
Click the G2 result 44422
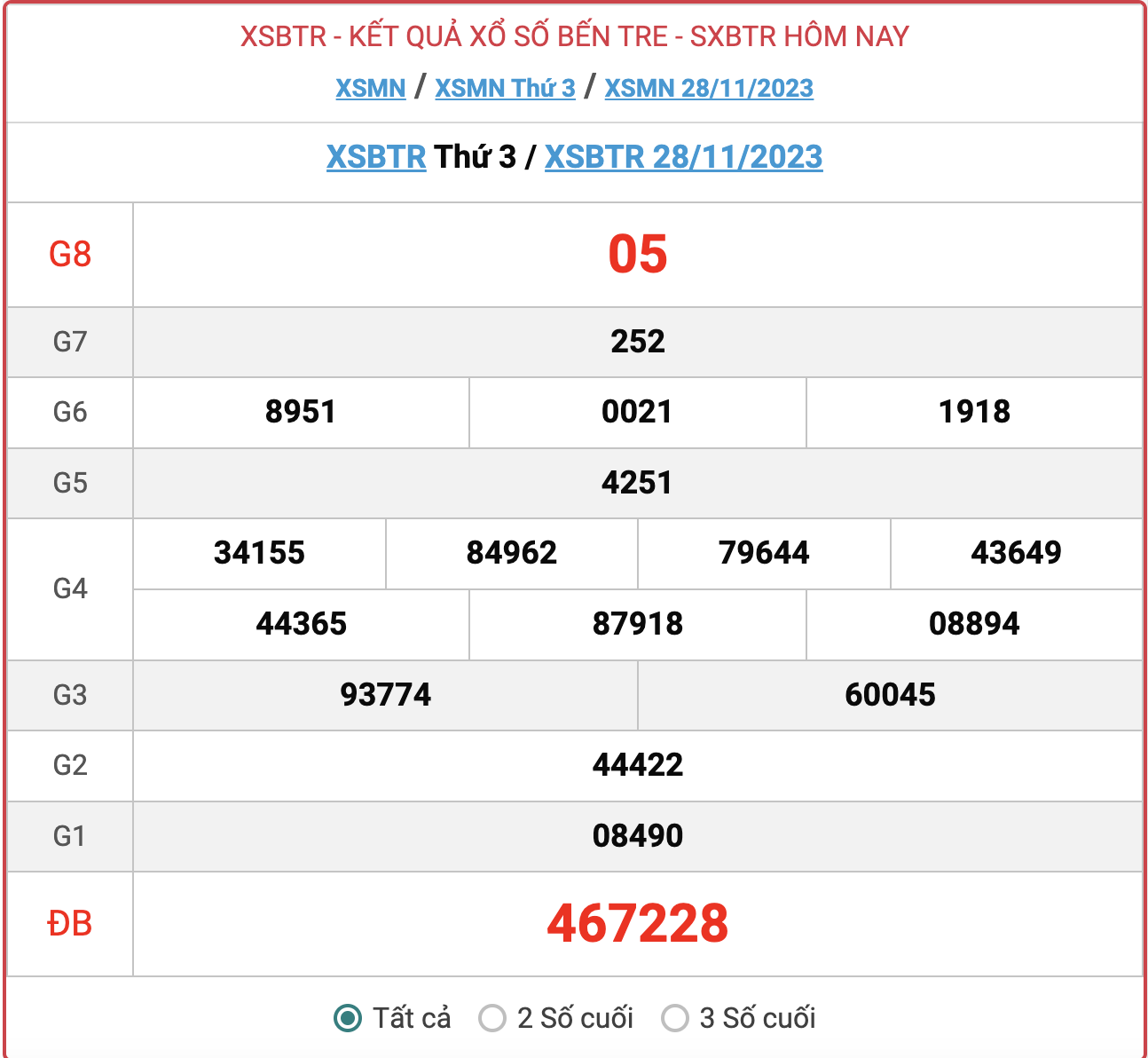(637, 765)
